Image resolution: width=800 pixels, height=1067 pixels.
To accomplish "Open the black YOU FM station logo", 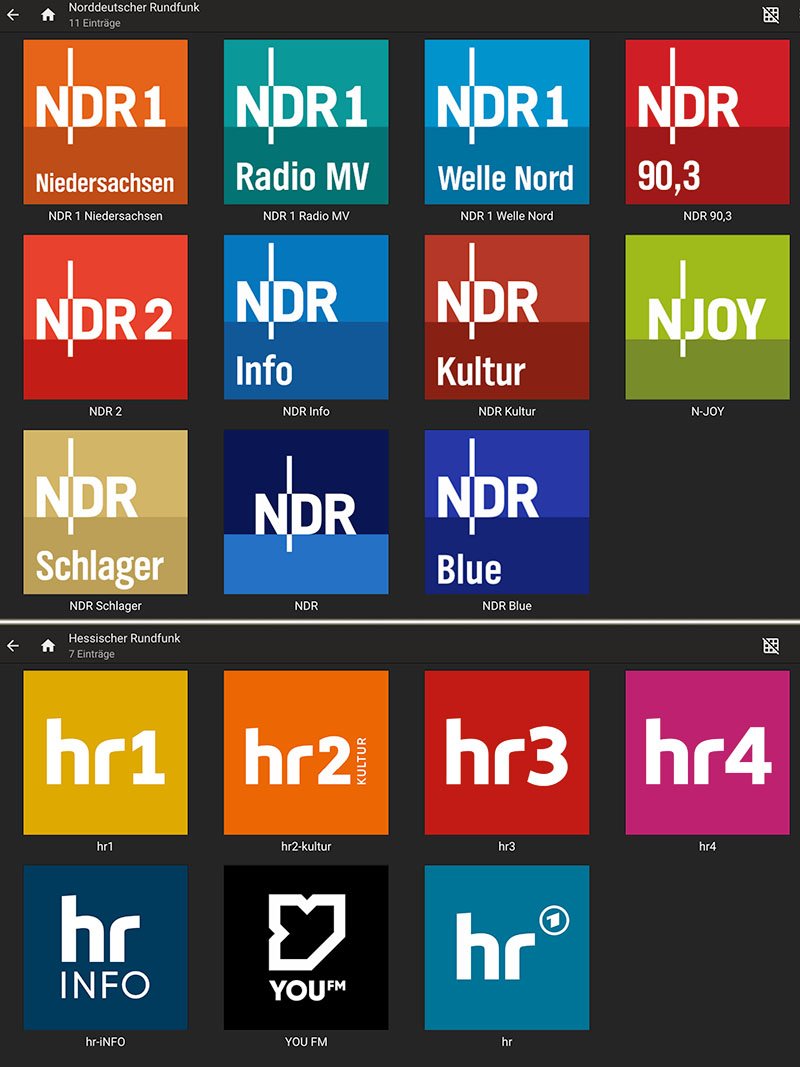I will [x=306, y=947].
